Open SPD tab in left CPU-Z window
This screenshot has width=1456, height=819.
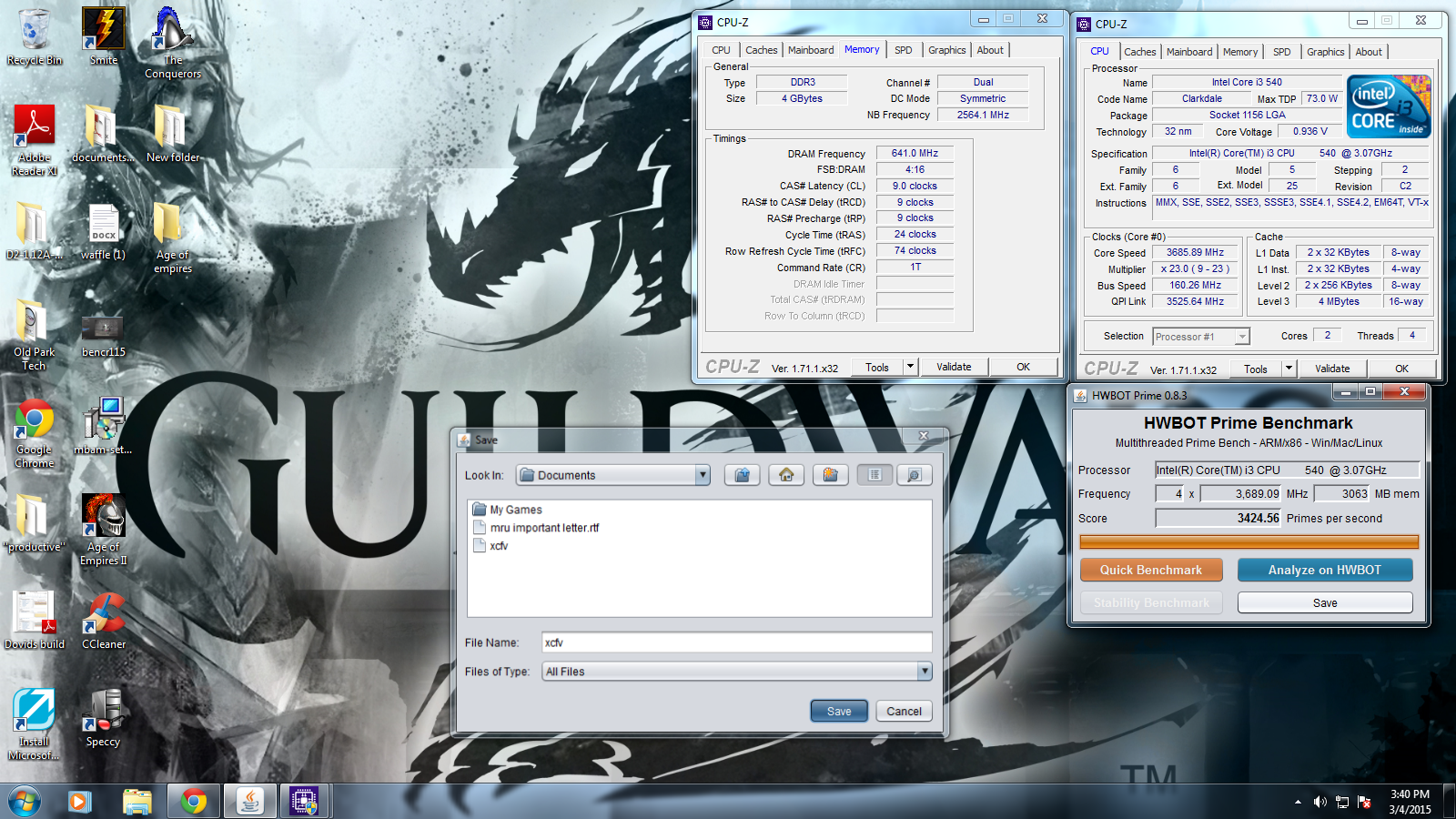(903, 50)
